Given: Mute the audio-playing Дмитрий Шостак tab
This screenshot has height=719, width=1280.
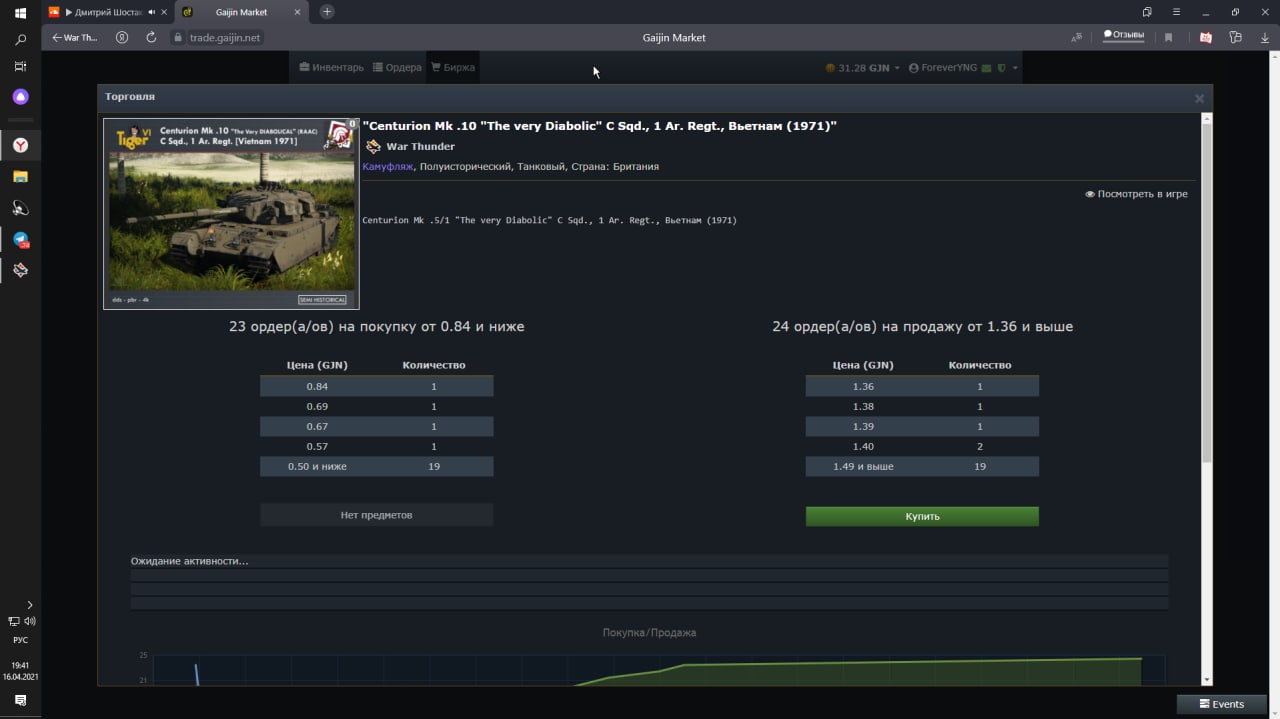Looking at the screenshot, I should point(151,12).
